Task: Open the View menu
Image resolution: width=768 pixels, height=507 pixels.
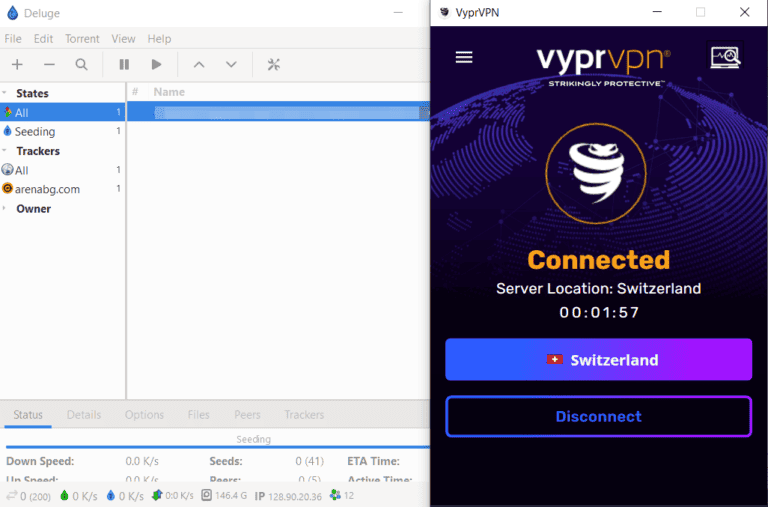Action: point(123,39)
